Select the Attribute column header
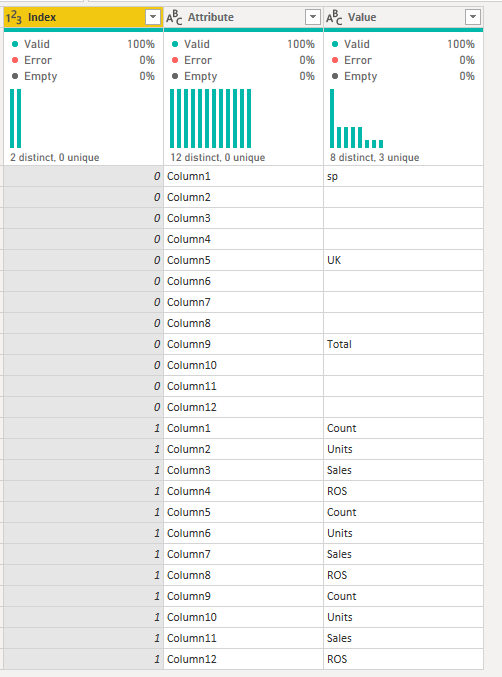The width and height of the screenshot is (502, 677). tap(243, 17)
